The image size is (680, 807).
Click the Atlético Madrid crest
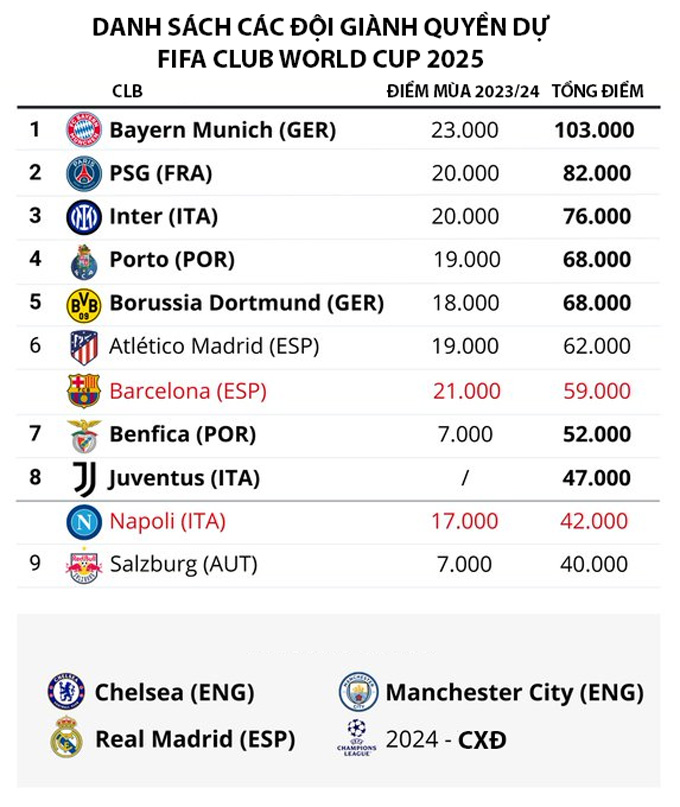click(x=84, y=347)
